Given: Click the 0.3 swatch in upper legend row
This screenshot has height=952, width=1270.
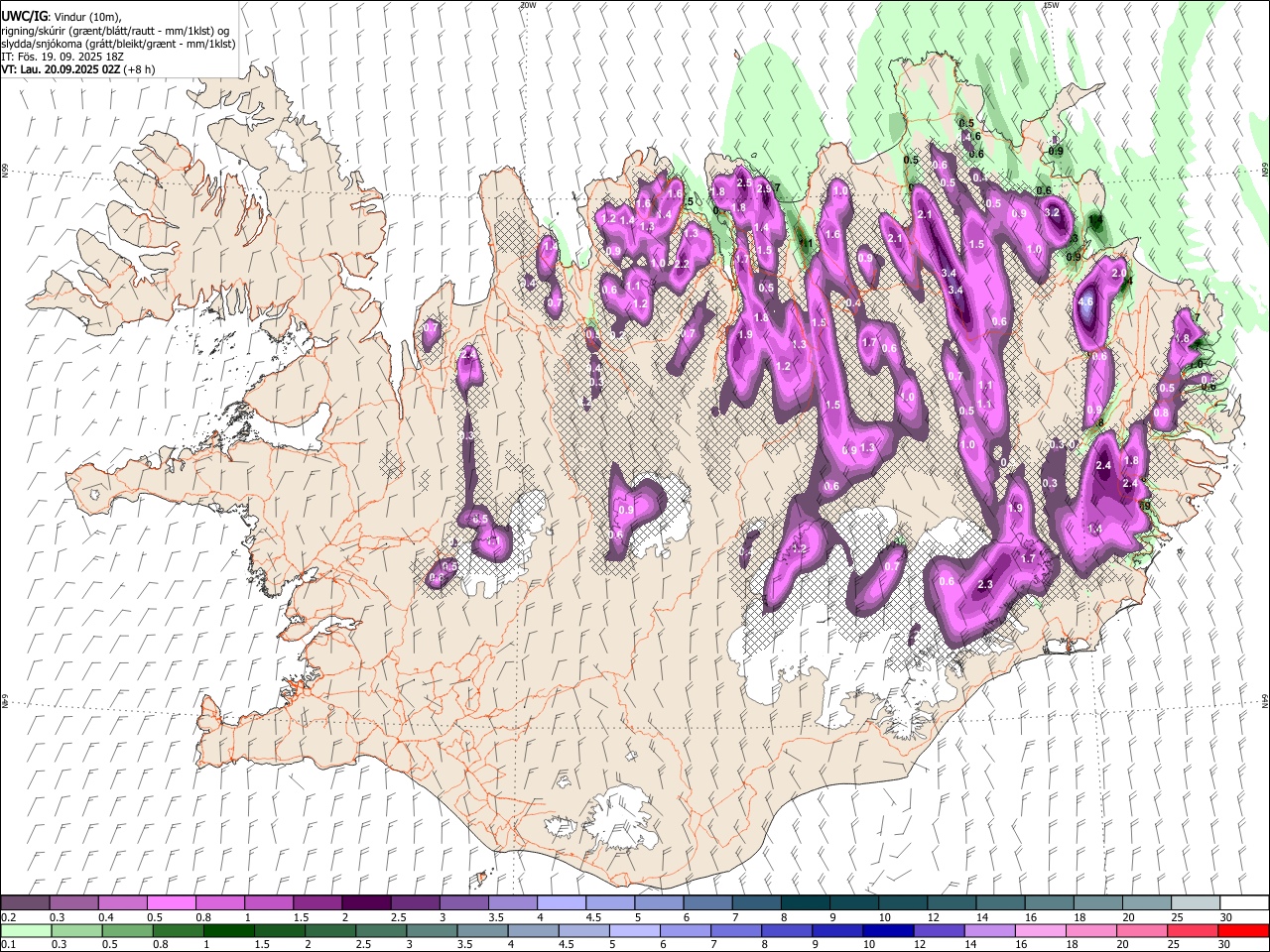Looking at the screenshot, I should [73, 902].
